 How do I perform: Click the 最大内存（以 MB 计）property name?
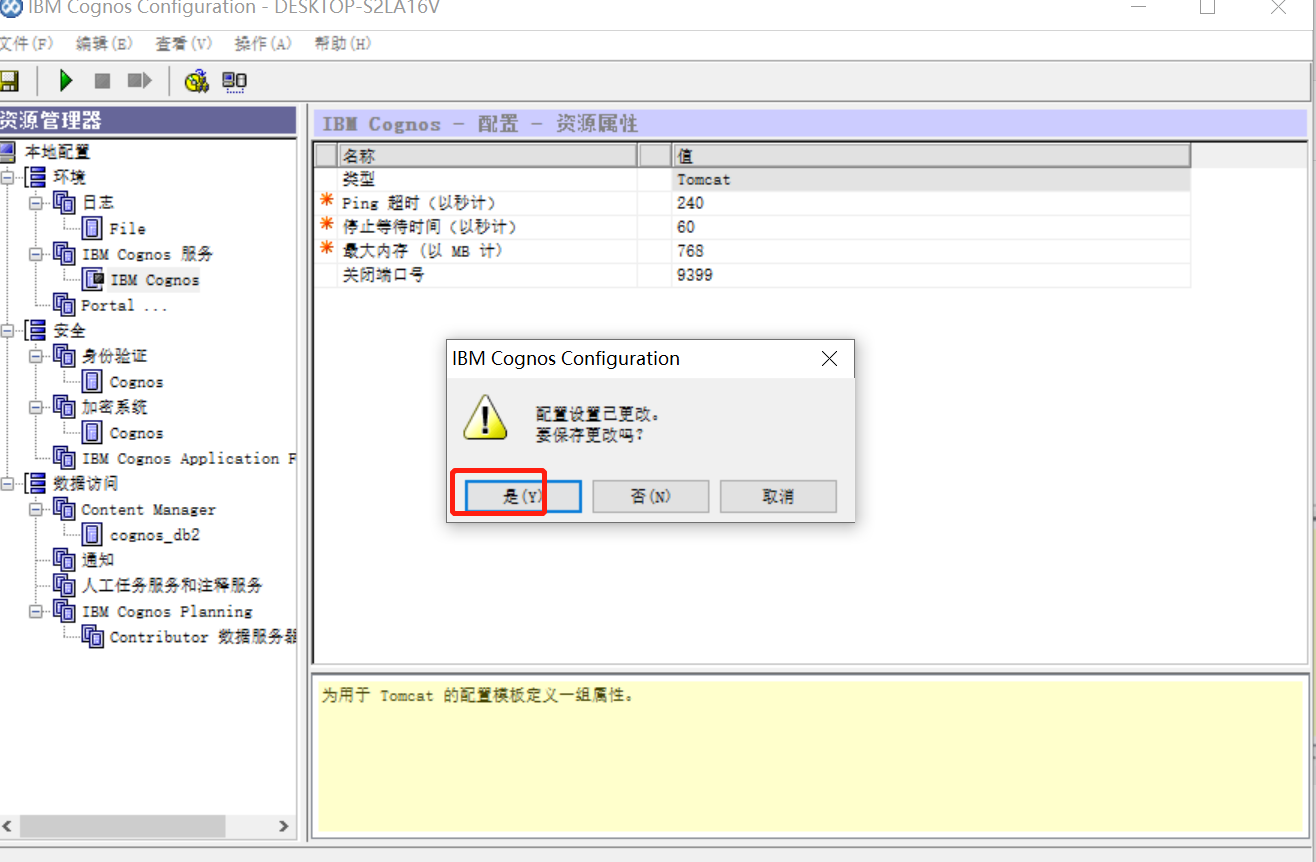click(x=423, y=251)
